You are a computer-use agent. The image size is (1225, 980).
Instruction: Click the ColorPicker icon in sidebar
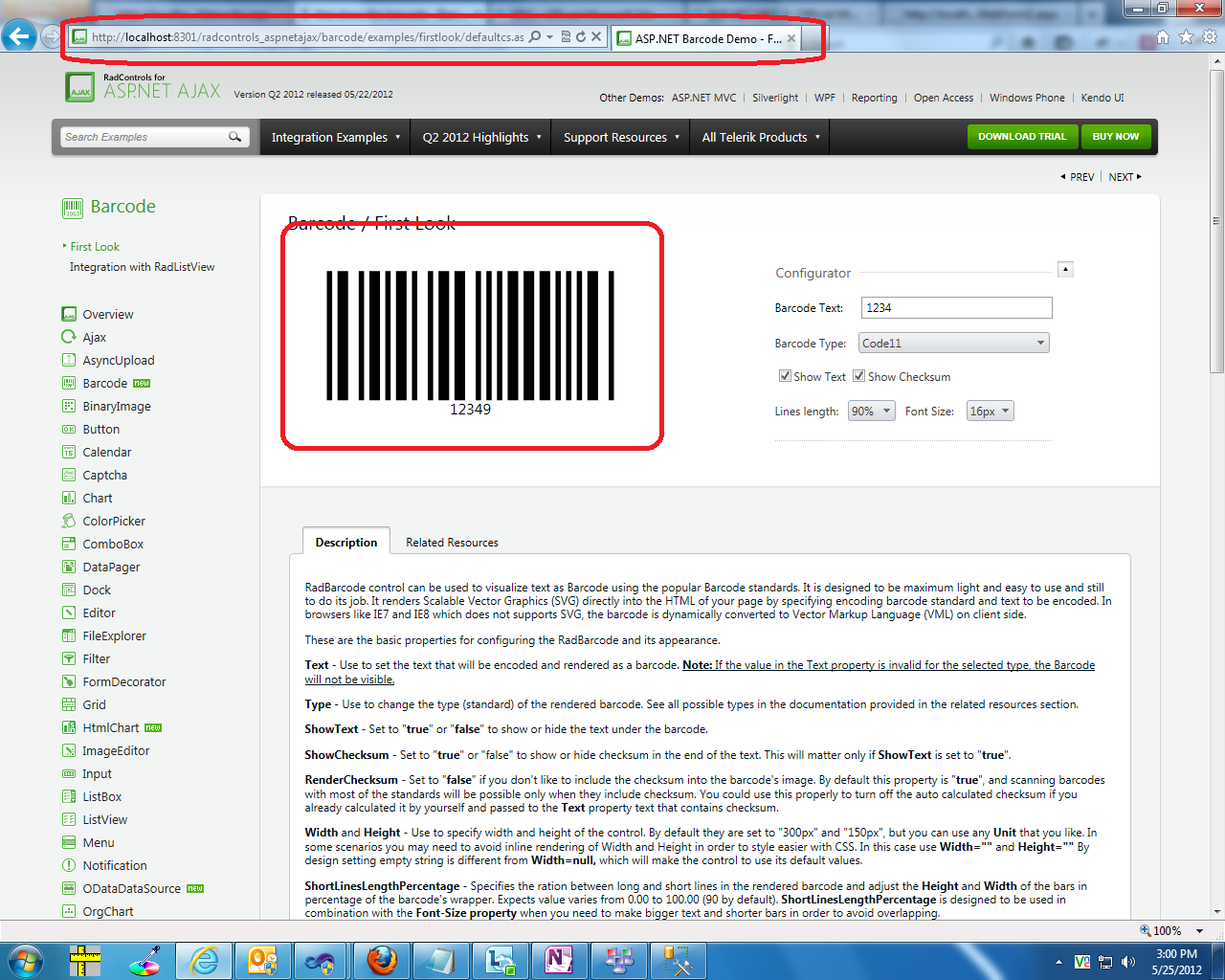(x=69, y=521)
